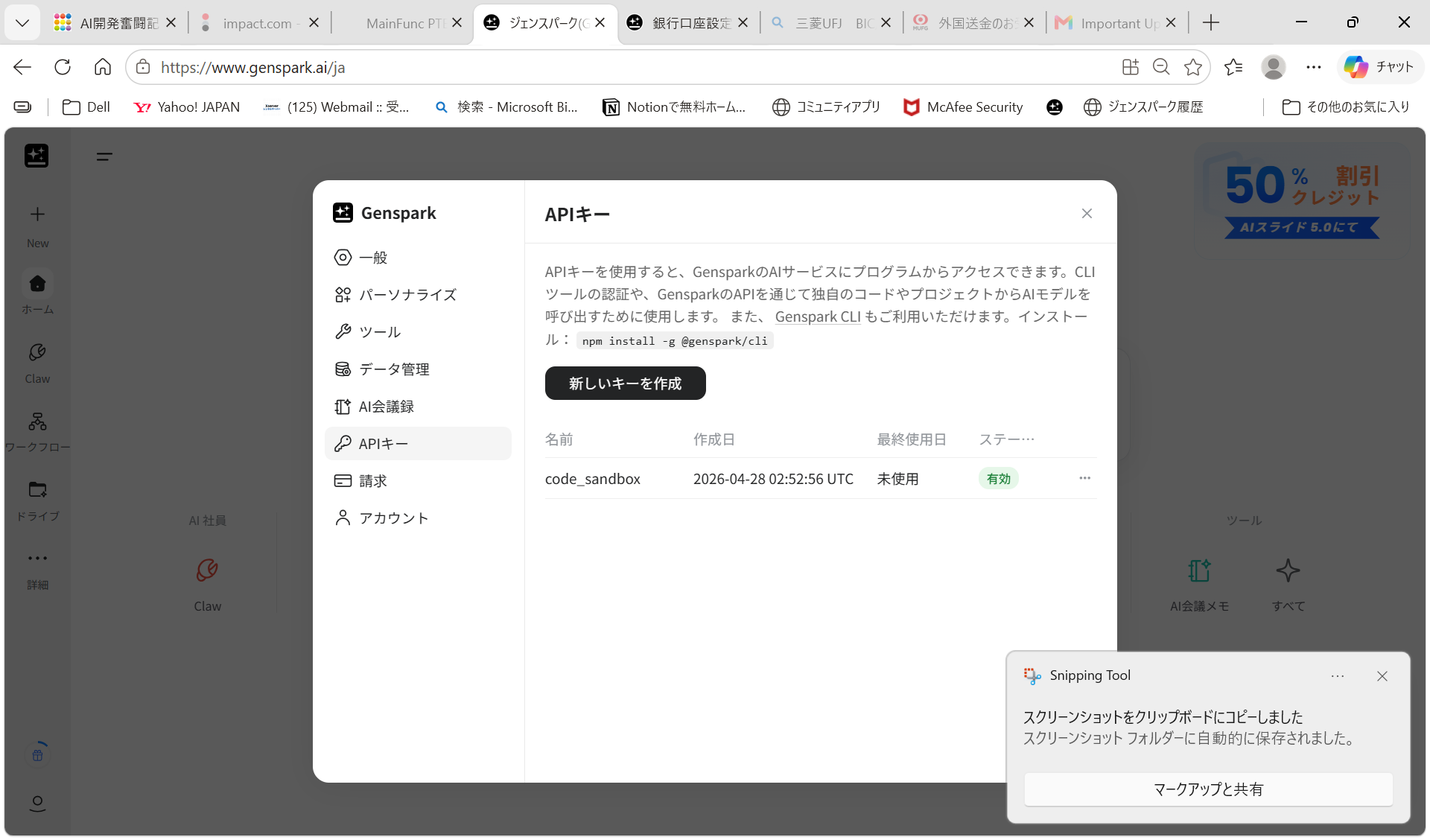Switch to the 外国送金 tab
This screenshot has height=840, width=1430.
974,23
